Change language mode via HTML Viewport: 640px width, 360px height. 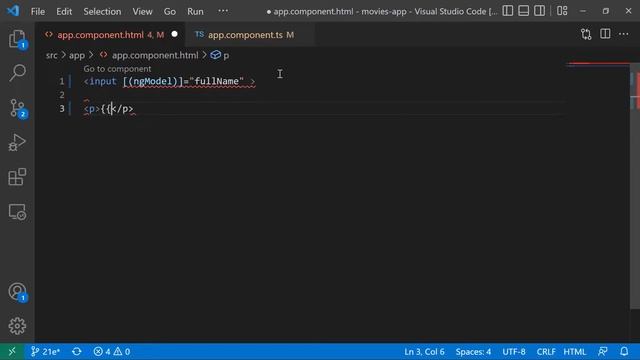tap(575, 351)
